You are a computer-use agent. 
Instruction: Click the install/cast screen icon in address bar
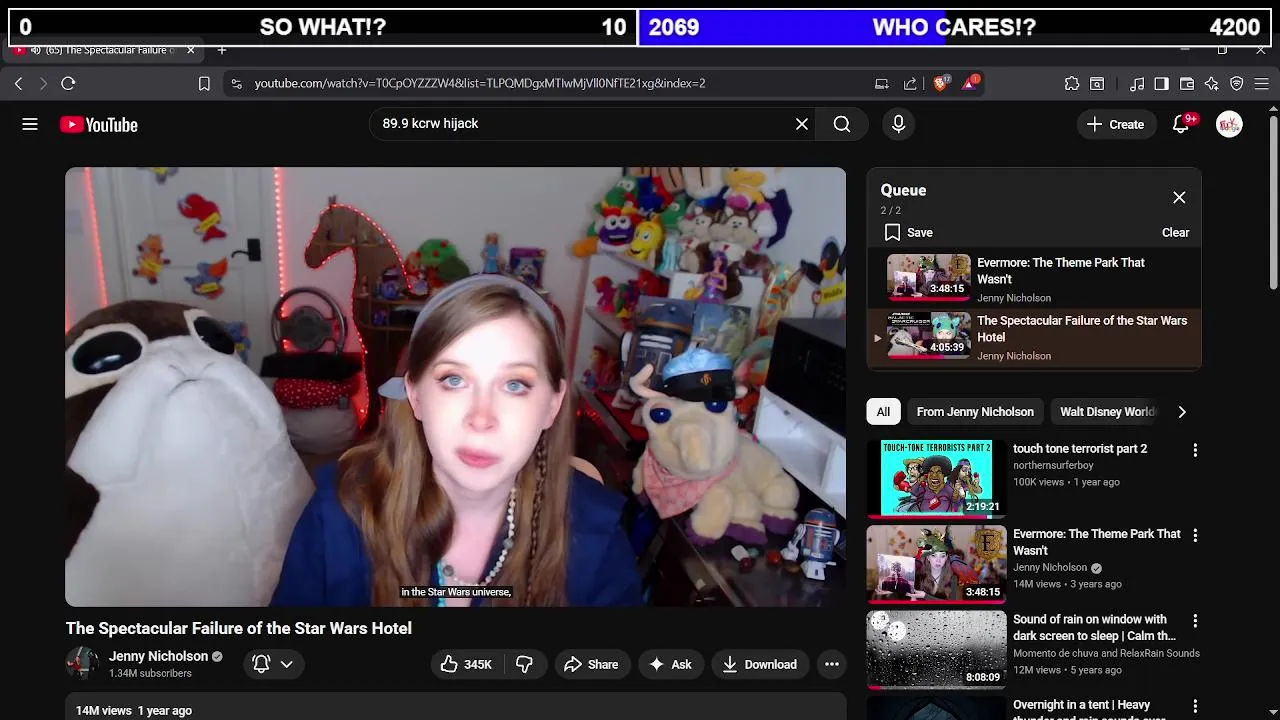[882, 84]
